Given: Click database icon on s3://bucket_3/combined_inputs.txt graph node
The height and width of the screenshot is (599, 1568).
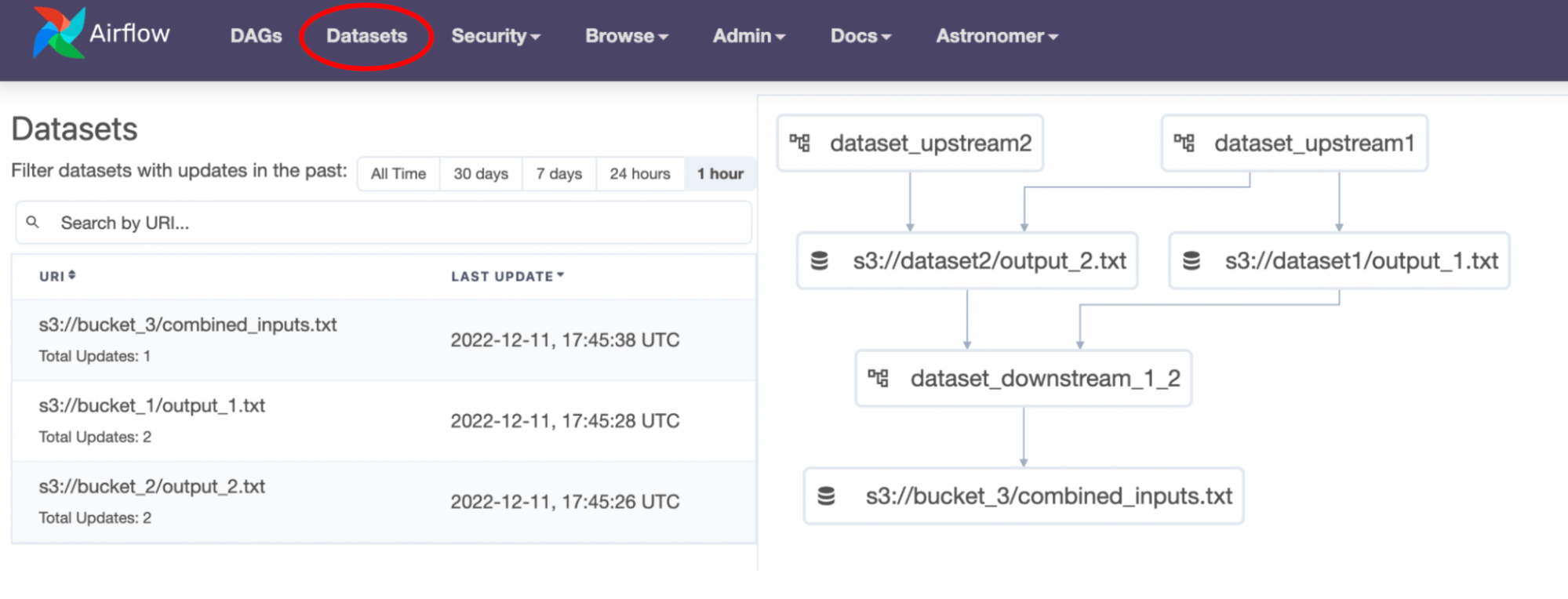Looking at the screenshot, I should [826, 496].
